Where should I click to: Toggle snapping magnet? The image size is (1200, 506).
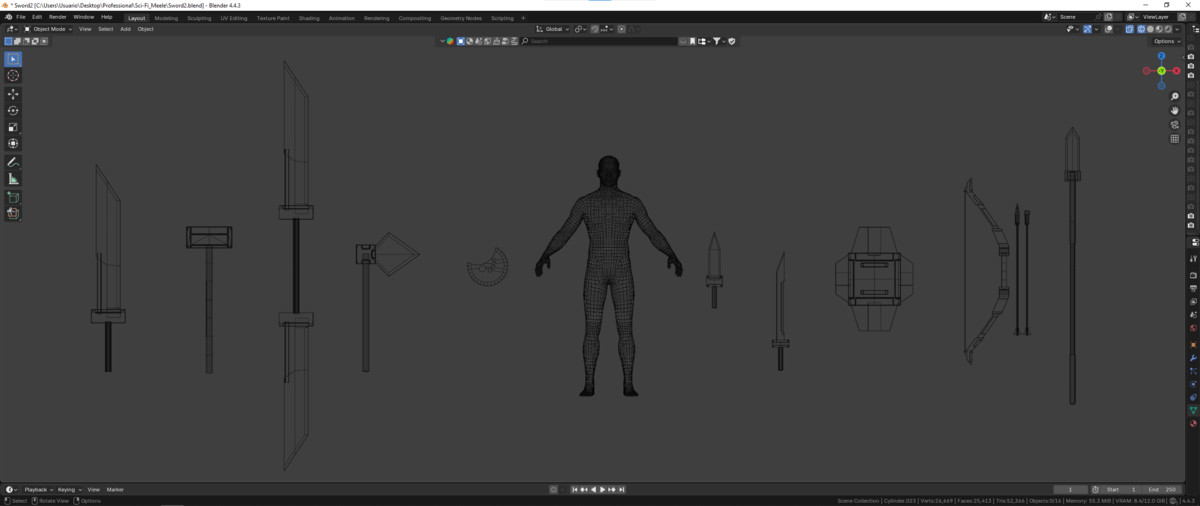click(x=594, y=29)
